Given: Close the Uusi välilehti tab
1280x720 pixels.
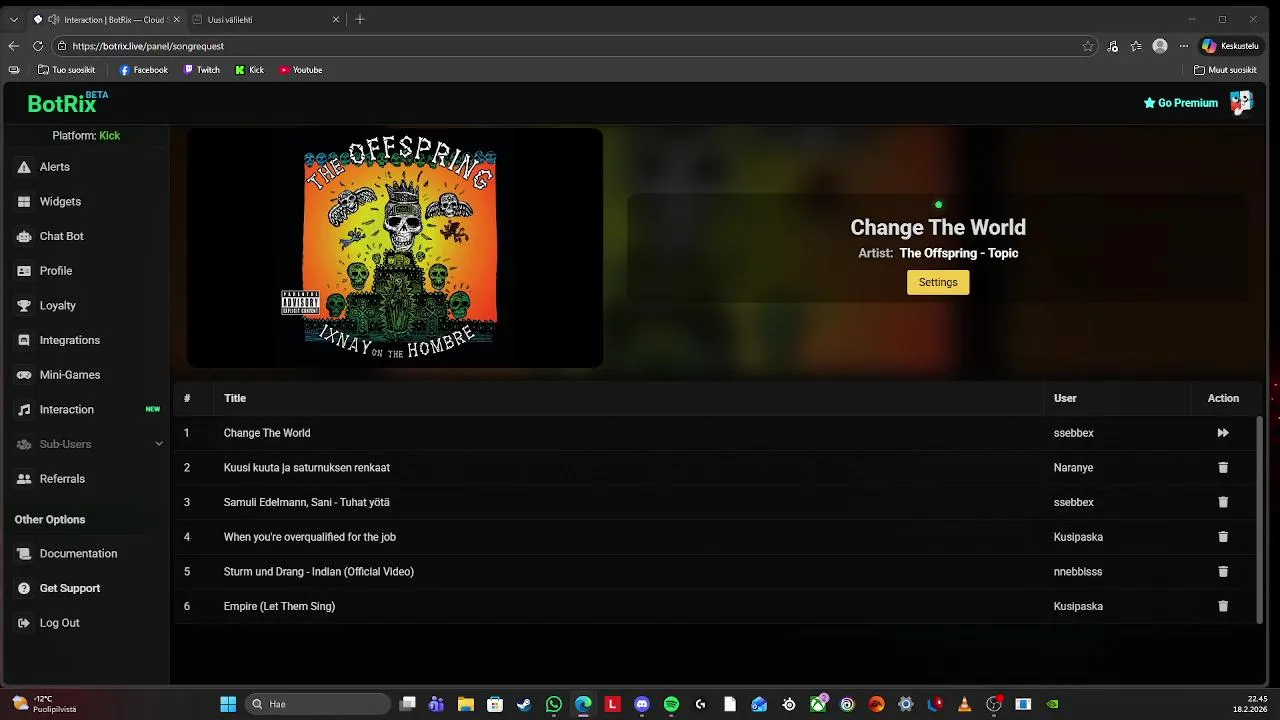Looking at the screenshot, I should [336, 19].
